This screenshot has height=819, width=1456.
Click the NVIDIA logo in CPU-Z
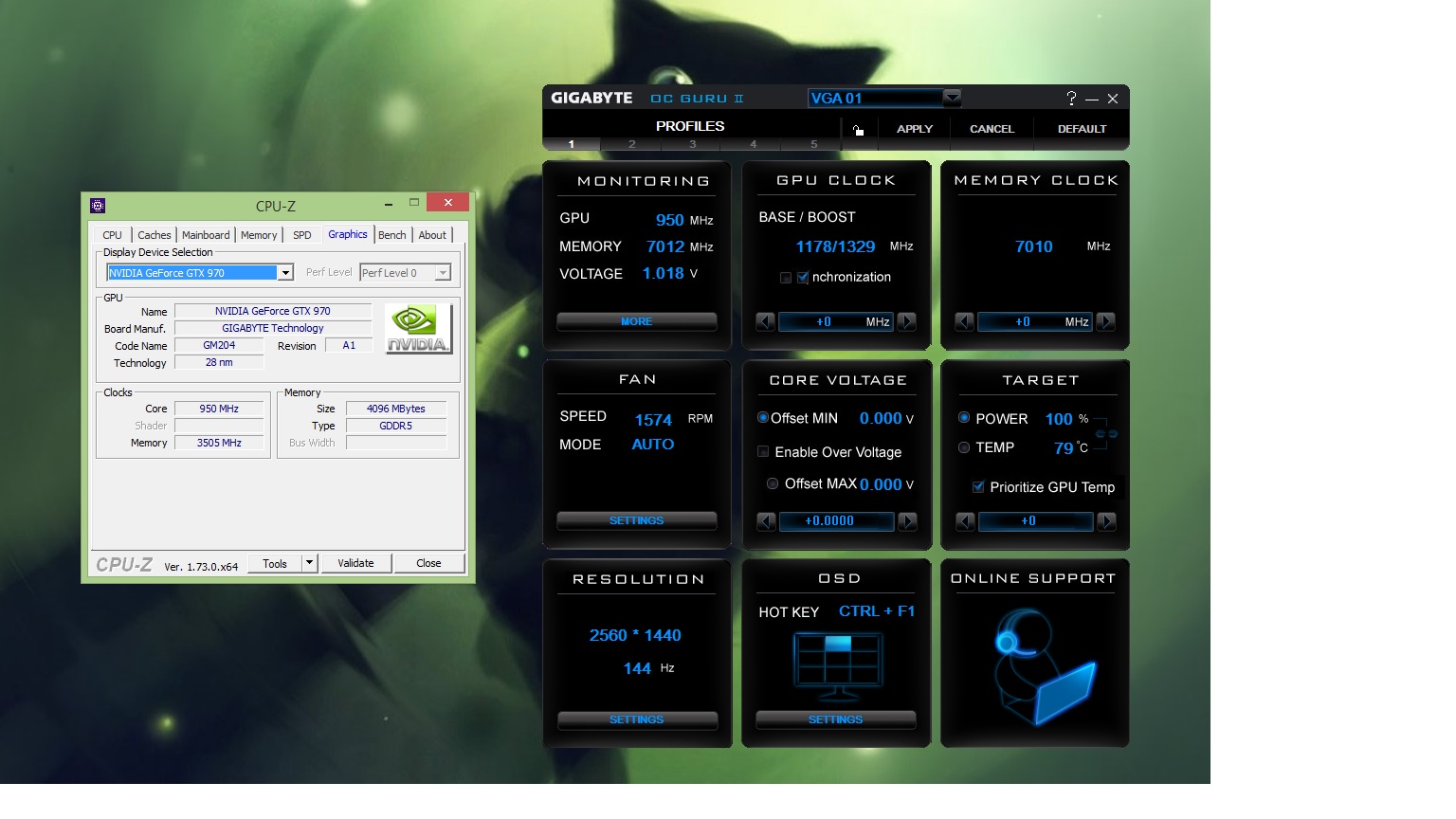coord(418,329)
